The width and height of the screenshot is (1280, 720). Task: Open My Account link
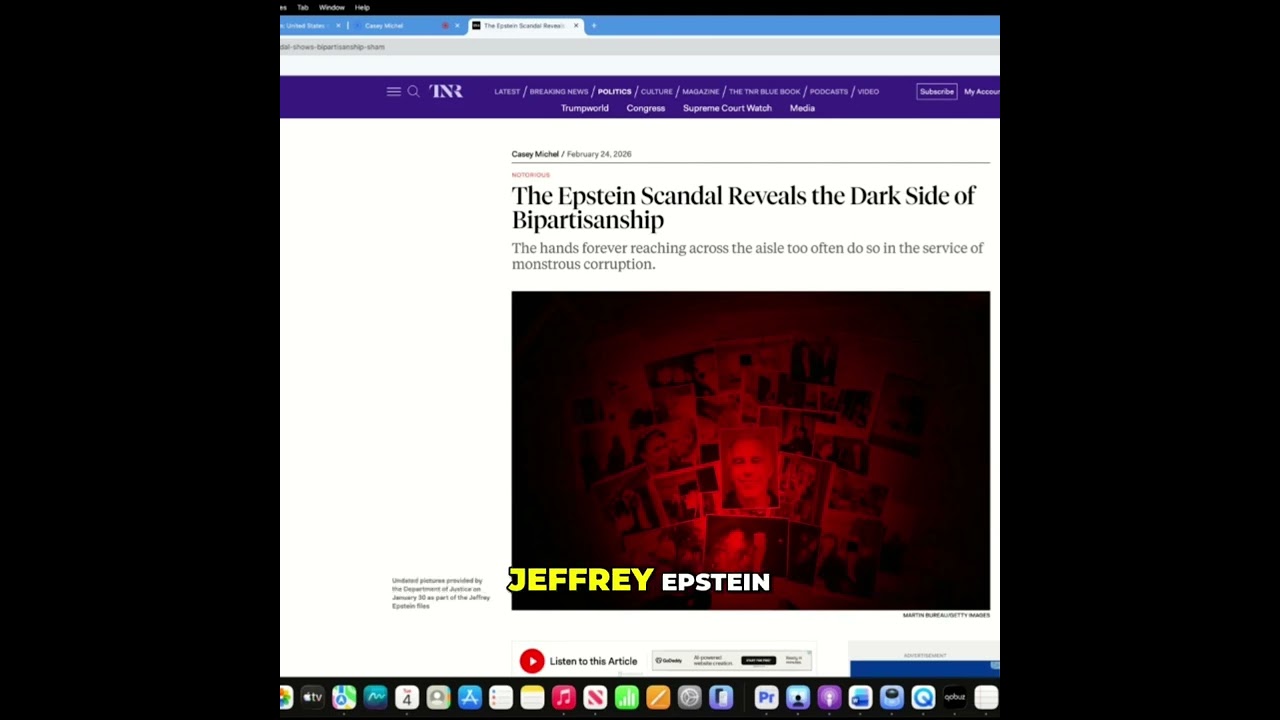click(982, 91)
